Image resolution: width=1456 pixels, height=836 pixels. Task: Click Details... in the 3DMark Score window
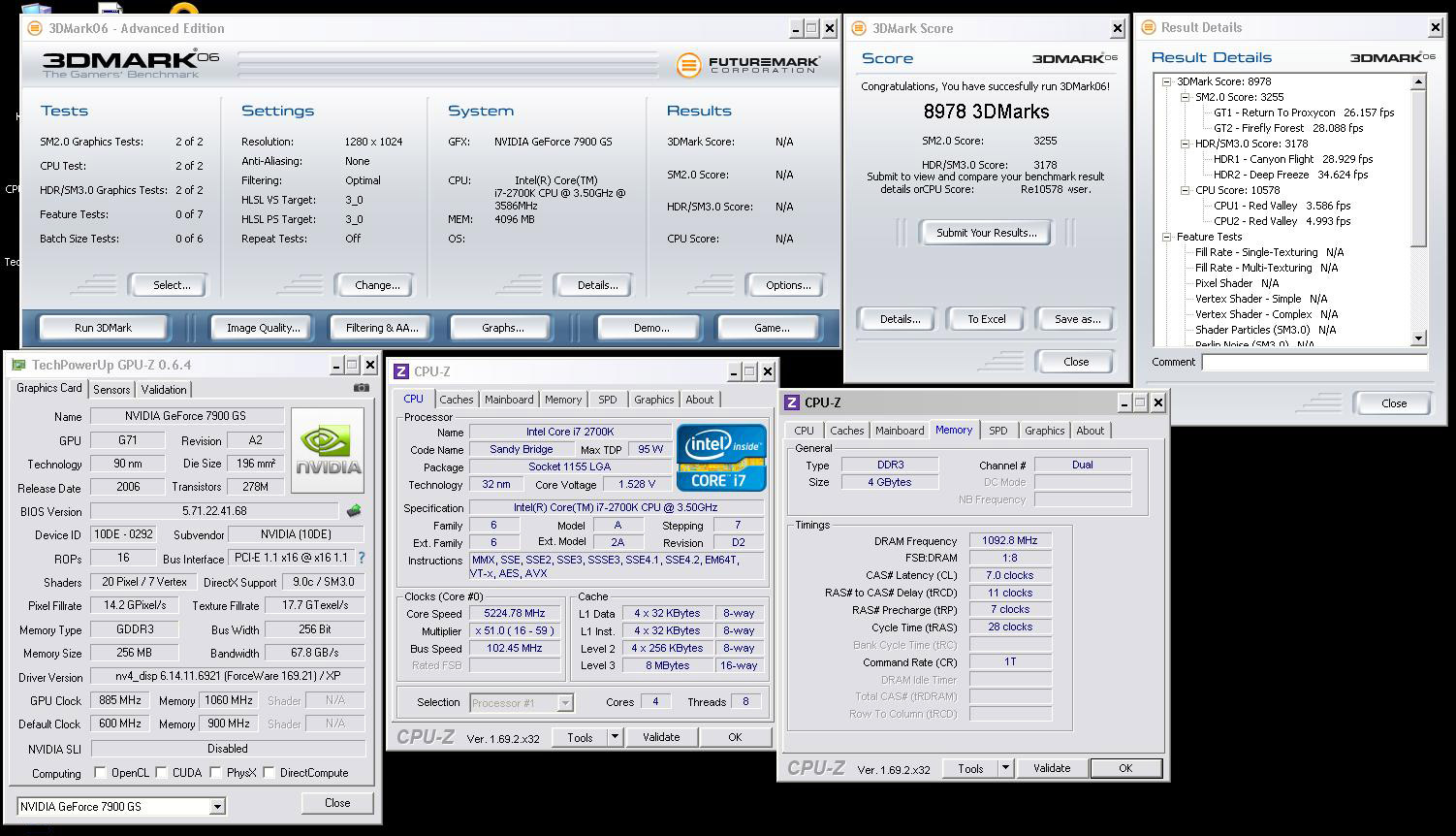click(900, 319)
